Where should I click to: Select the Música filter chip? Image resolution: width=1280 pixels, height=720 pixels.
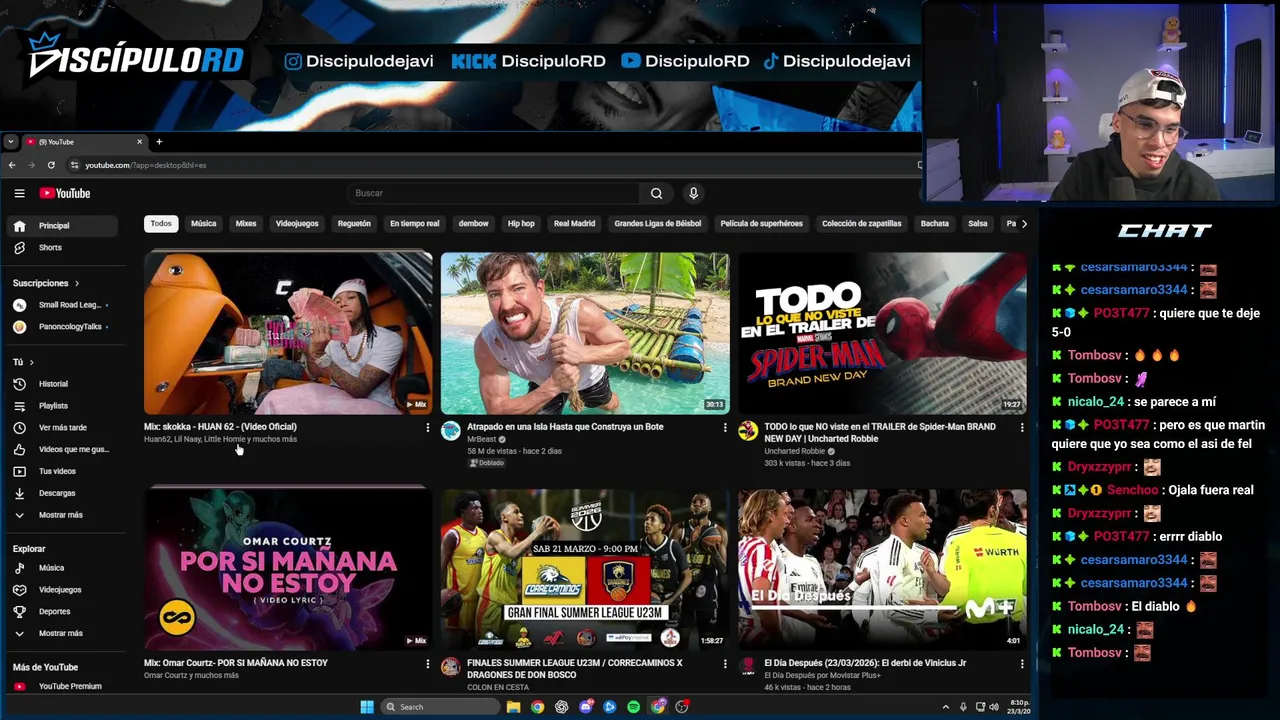point(204,224)
